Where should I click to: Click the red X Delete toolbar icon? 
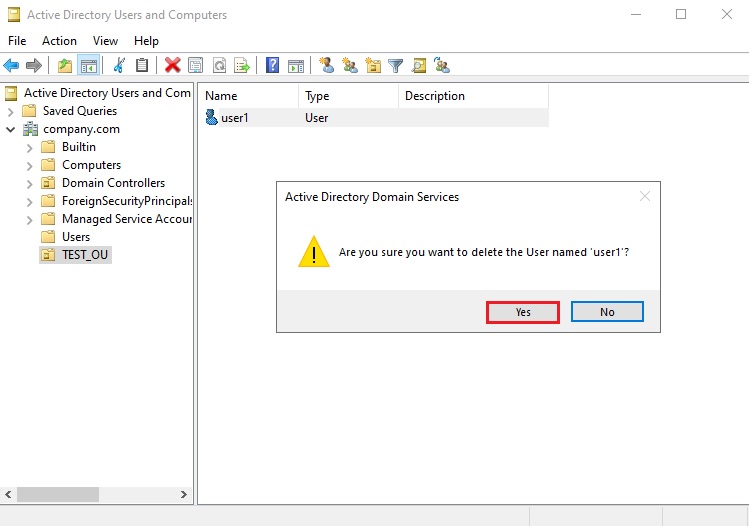[172, 66]
